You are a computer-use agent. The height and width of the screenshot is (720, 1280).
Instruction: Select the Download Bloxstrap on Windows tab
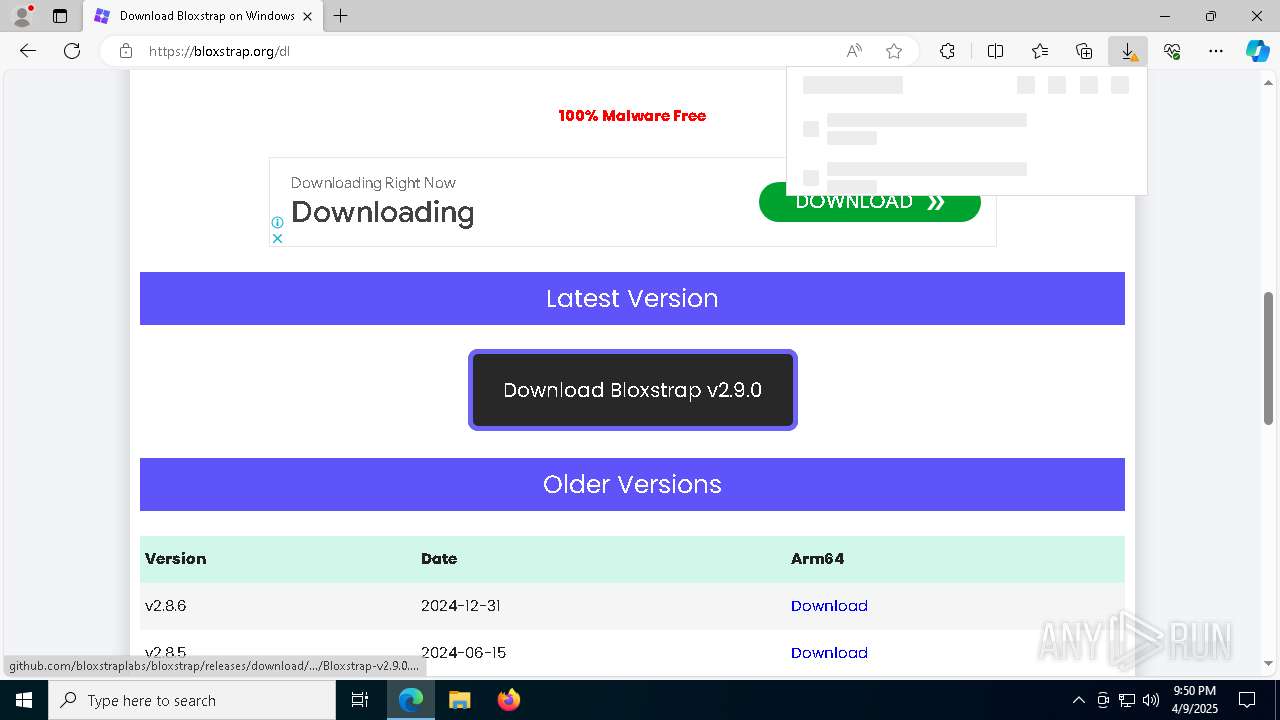coord(202,16)
